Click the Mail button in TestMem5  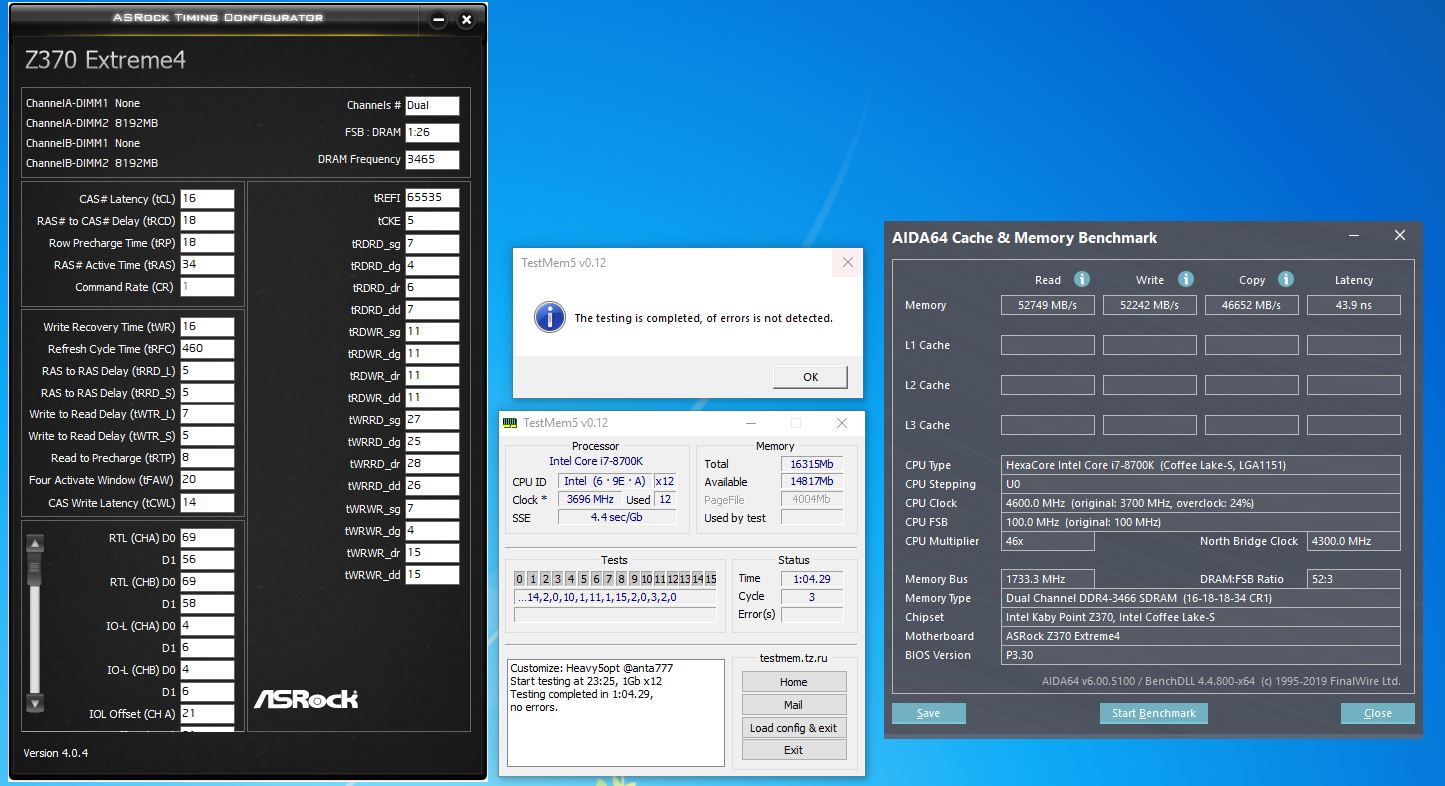(x=794, y=705)
